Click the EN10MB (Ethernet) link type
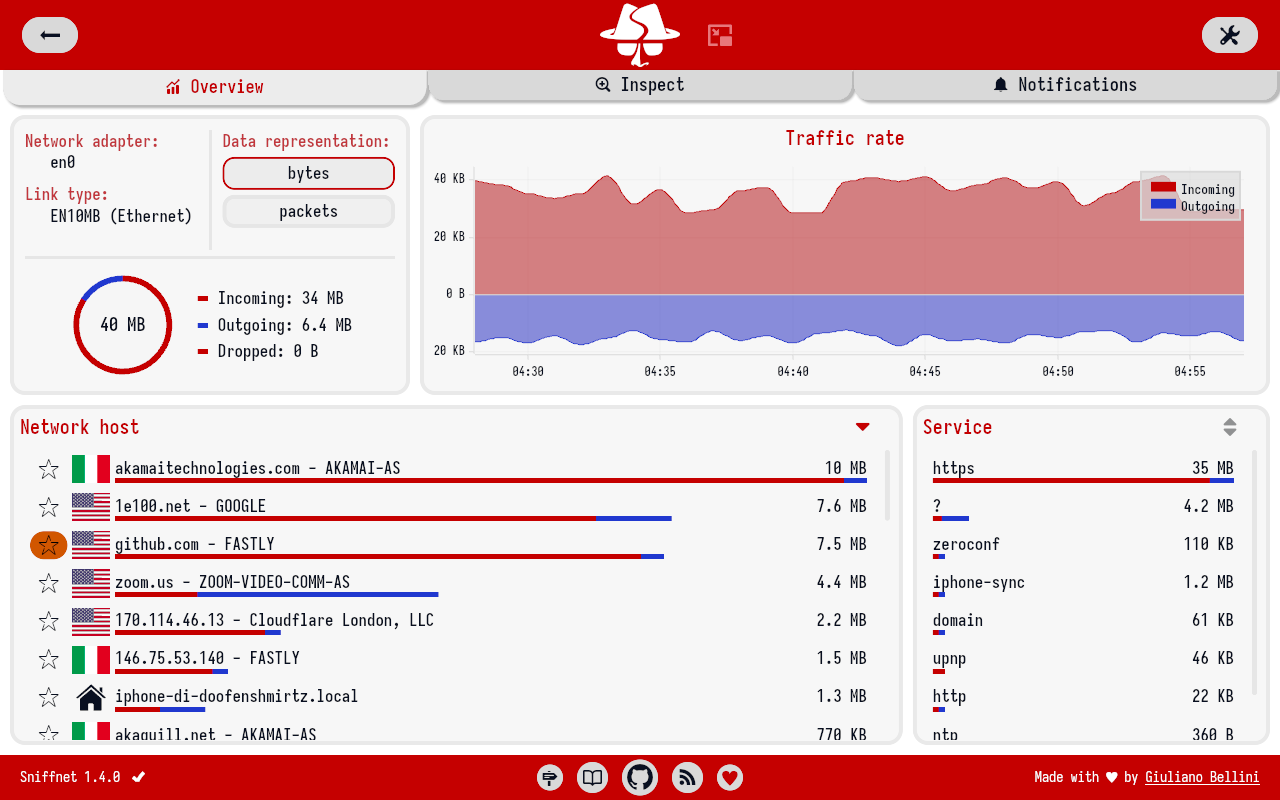 click(x=121, y=216)
